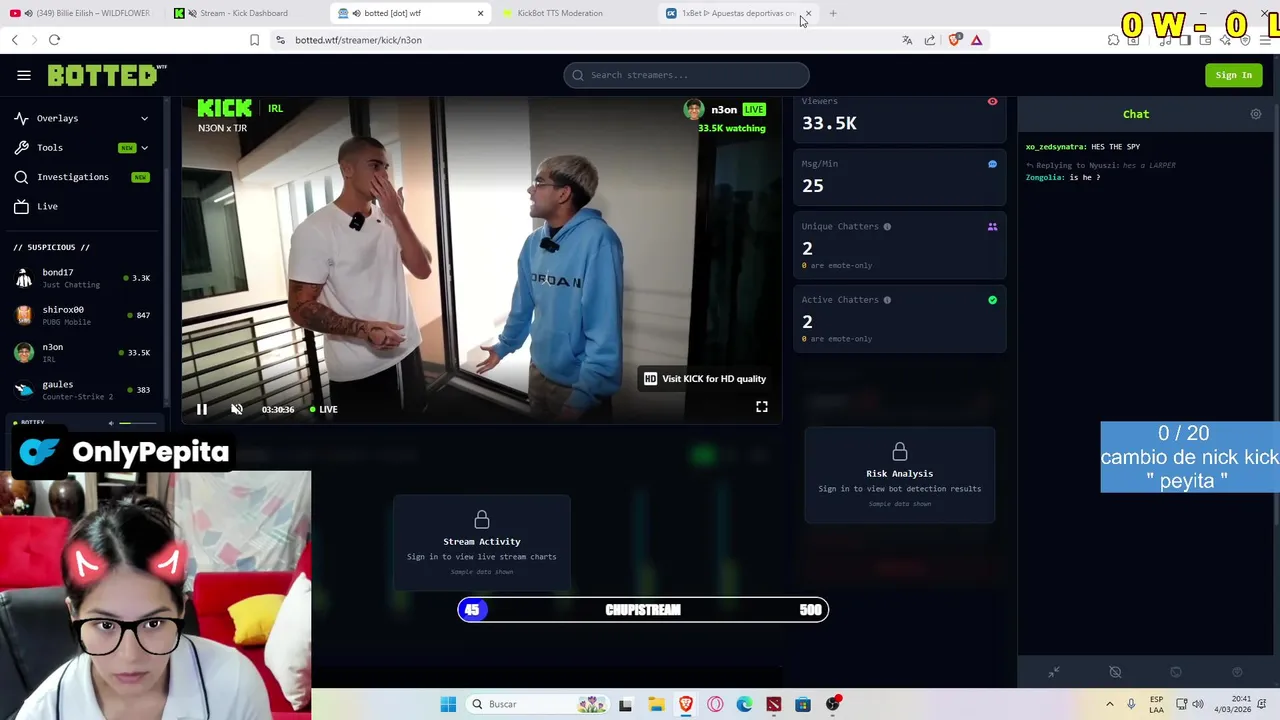The image size is (1280, 720).
Task: Open Microsoft Edge from the taskbar
Action: click(744, 704)
